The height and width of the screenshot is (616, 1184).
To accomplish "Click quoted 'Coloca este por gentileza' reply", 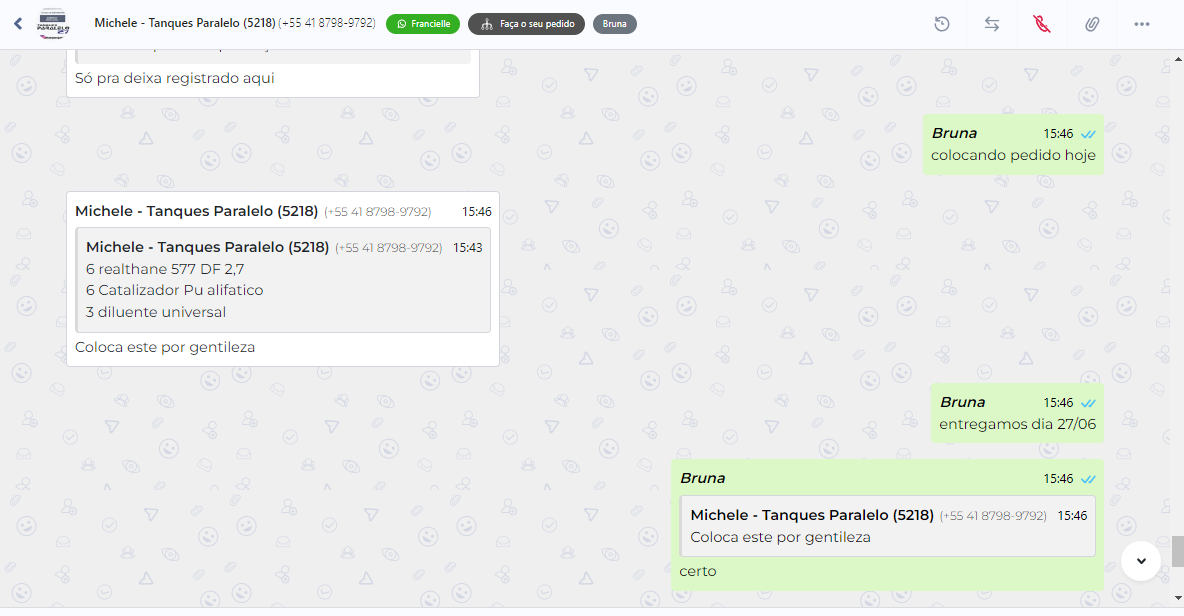I will pyautogui.click(x=887, y=526).
